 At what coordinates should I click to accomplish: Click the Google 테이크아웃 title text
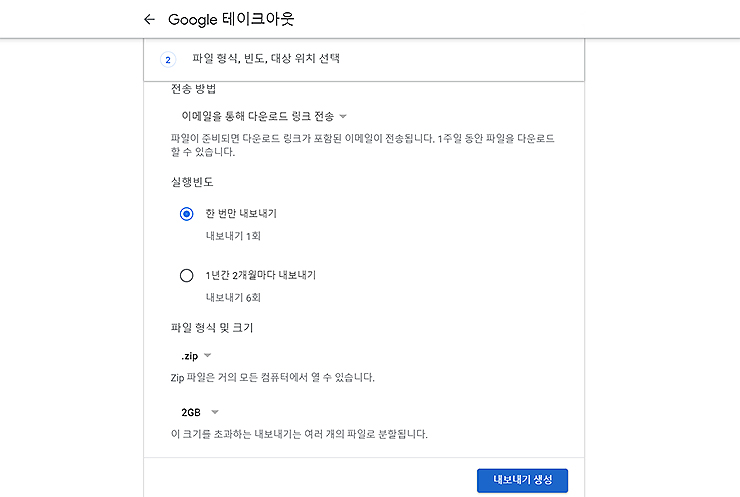coord(231,19)
